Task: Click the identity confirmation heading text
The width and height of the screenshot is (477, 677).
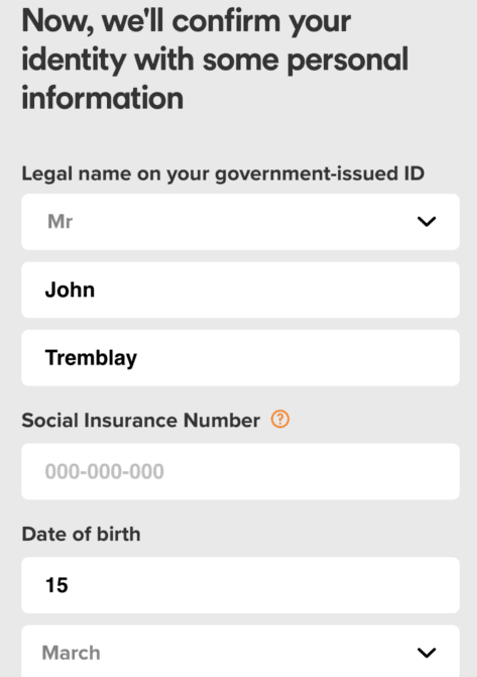Action: pyautogui.click(x=215, y=60)
